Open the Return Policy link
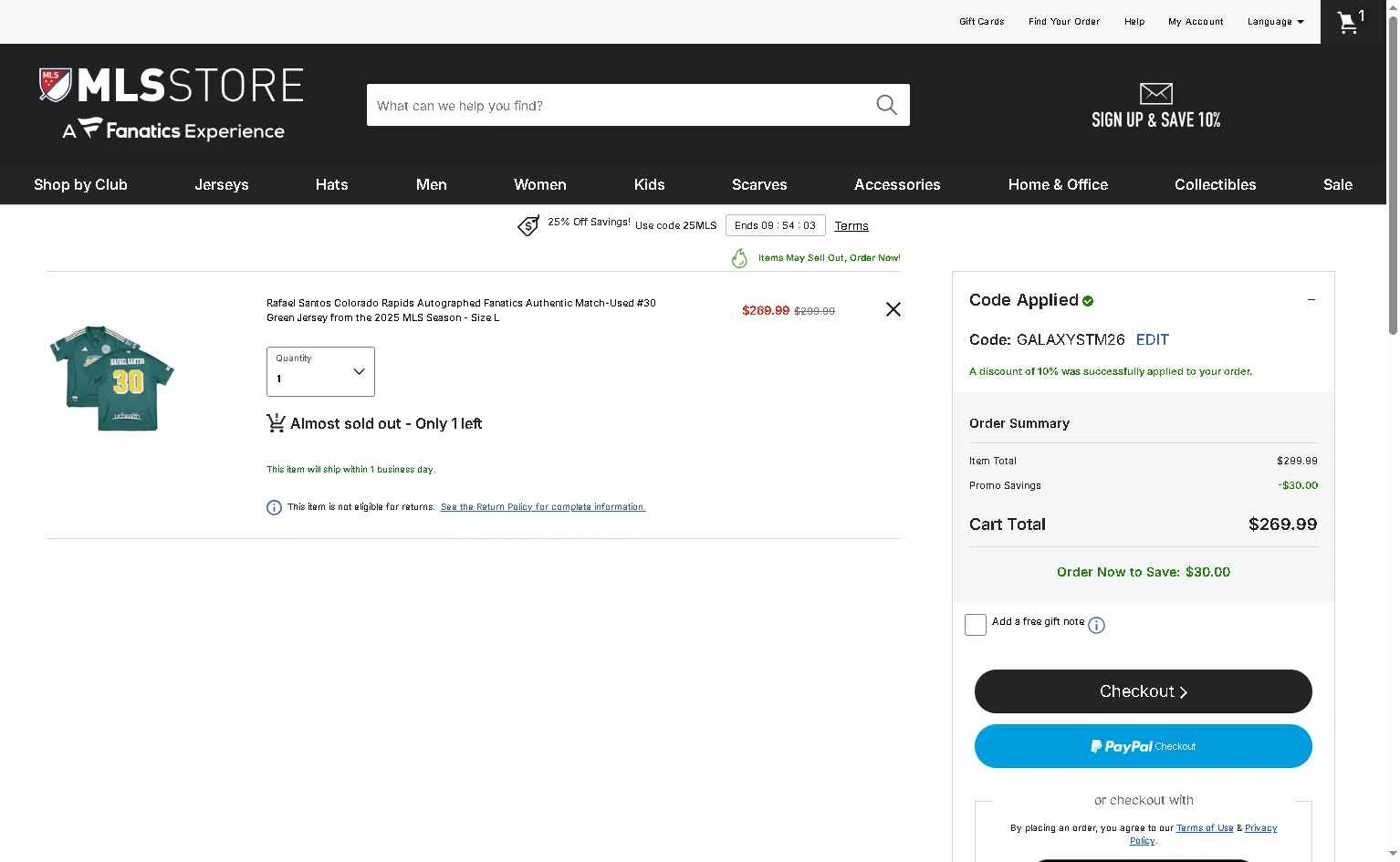Viewport: 1400px width, 862px height. coord(543,507)
